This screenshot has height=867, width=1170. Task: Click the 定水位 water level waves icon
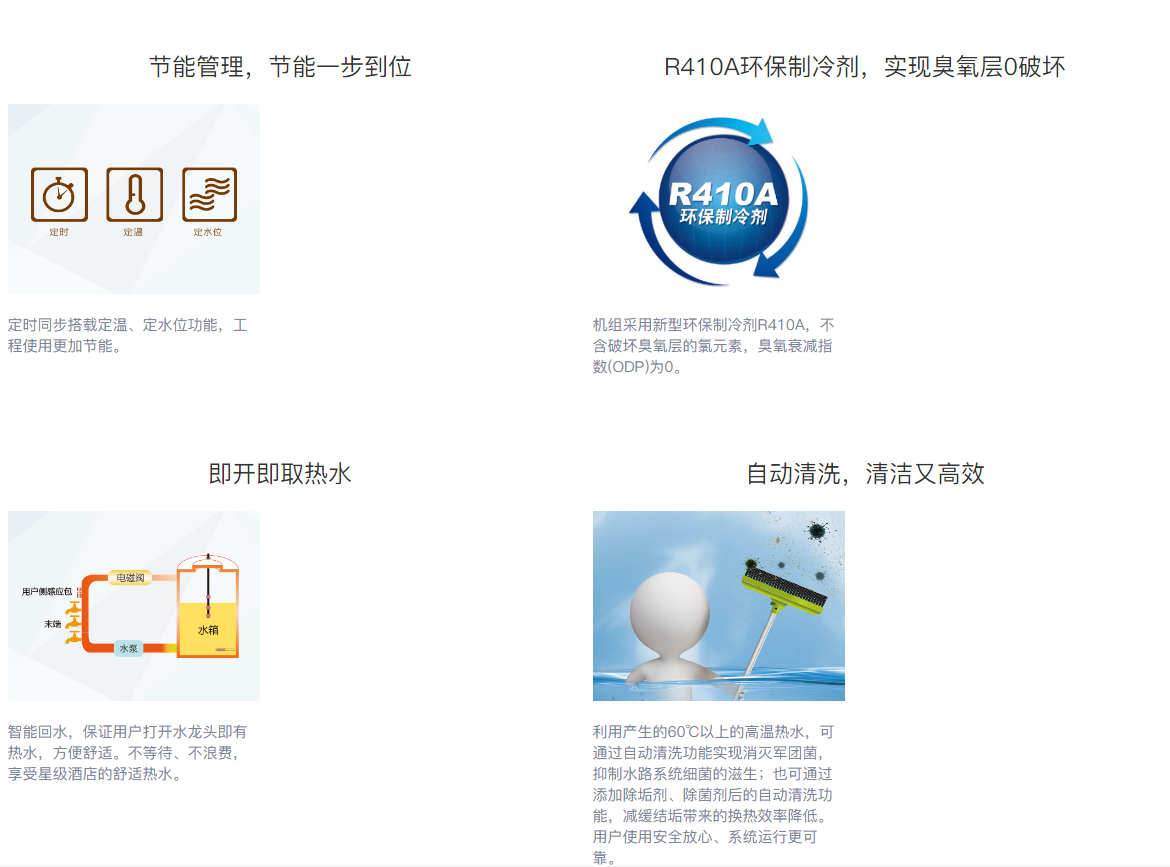click(210, 195)
